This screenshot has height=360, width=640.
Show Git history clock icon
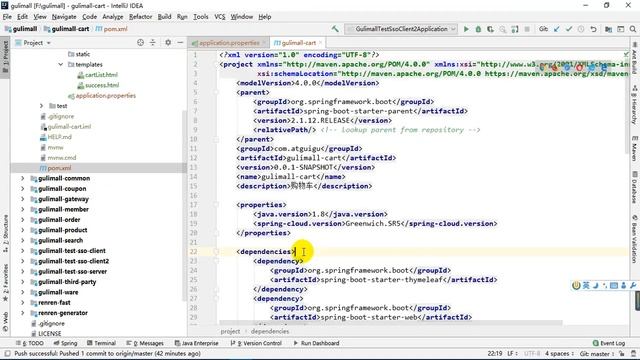tap(581, 29)
